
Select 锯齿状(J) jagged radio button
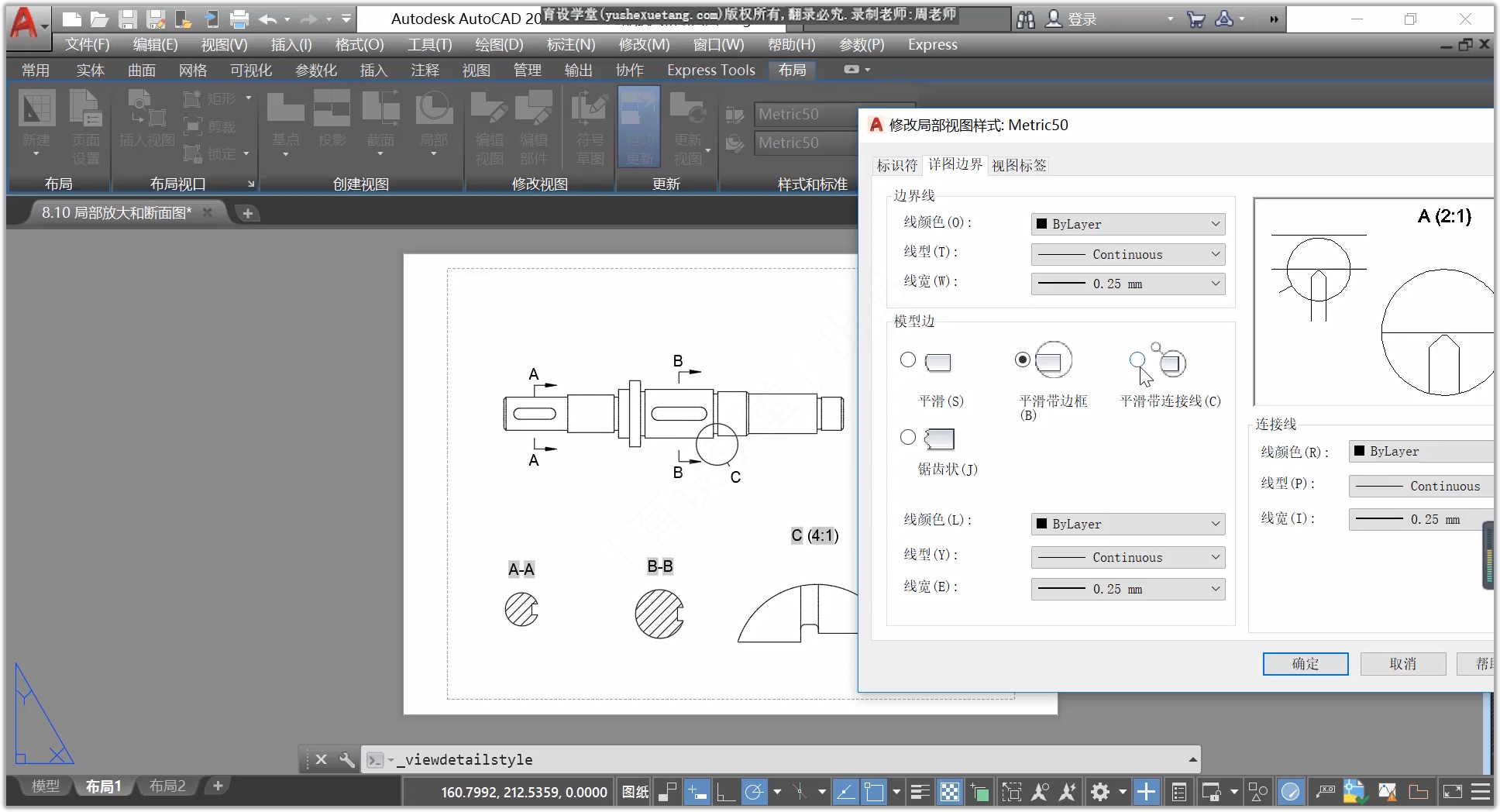pyautogui.click(x=908, y=437)
